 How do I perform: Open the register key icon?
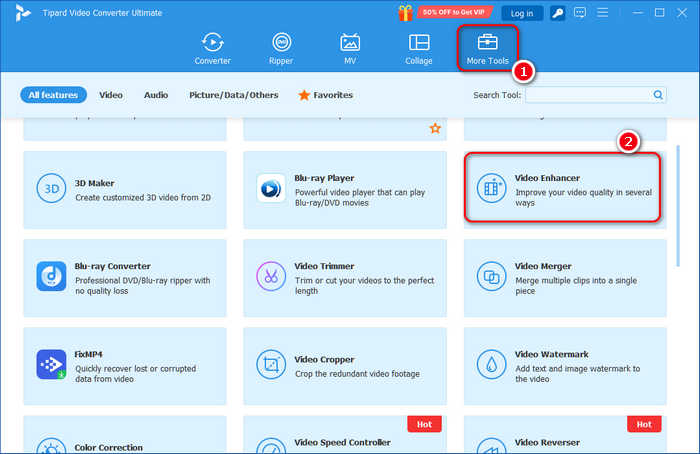click(558, 13)
